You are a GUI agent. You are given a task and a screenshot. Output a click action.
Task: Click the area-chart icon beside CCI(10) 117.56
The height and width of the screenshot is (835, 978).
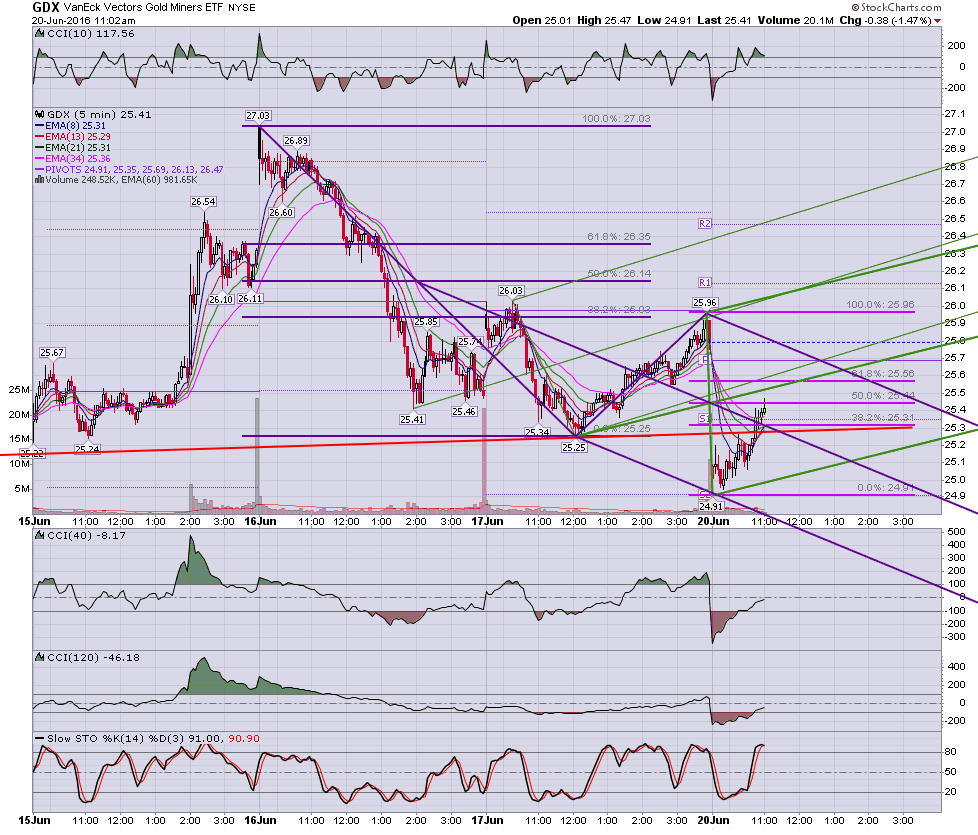41,34
